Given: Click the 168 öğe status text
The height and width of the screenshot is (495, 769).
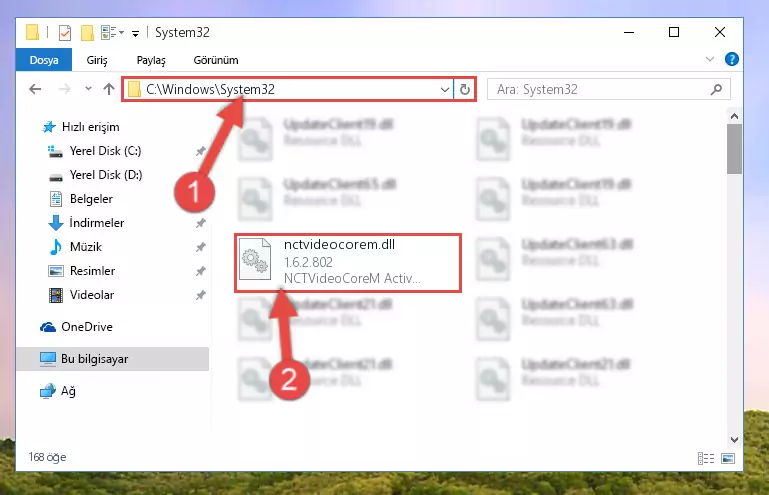Looking at the screenshot, I should [x=47, y=457].
